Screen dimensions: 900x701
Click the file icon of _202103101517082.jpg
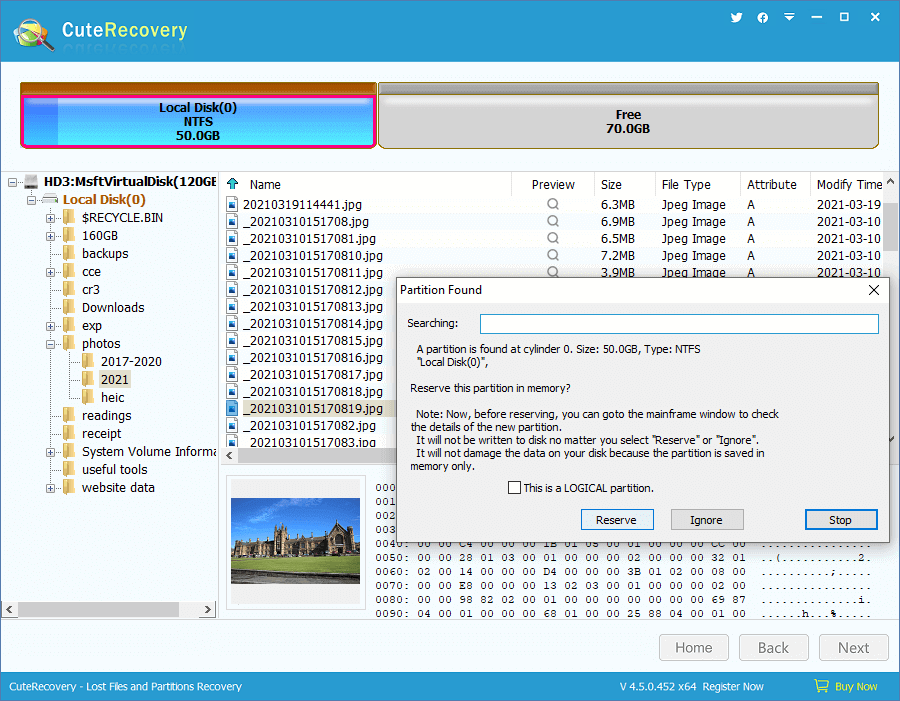click(232, 425)
